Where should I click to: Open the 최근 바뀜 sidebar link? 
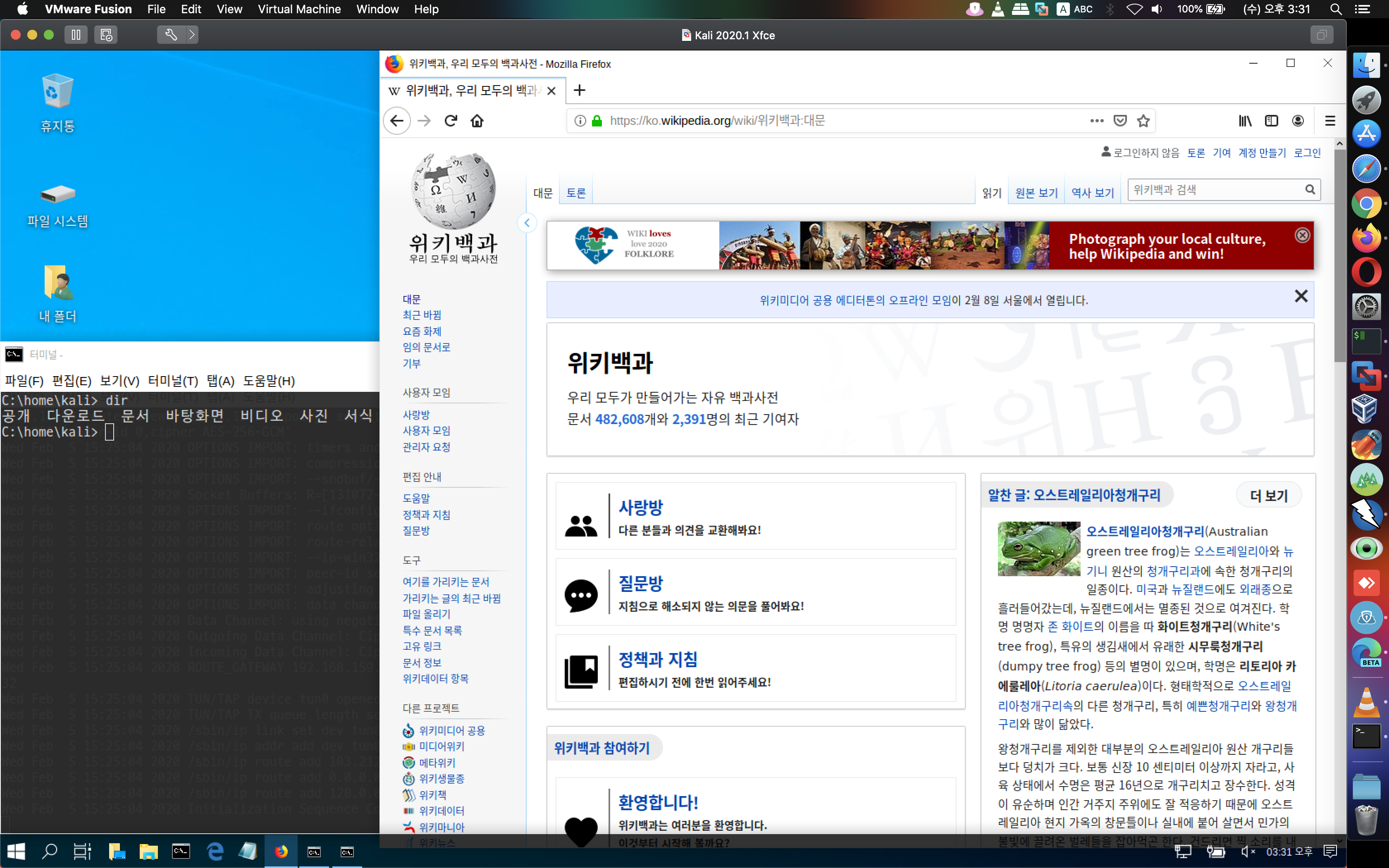[422, 315]
